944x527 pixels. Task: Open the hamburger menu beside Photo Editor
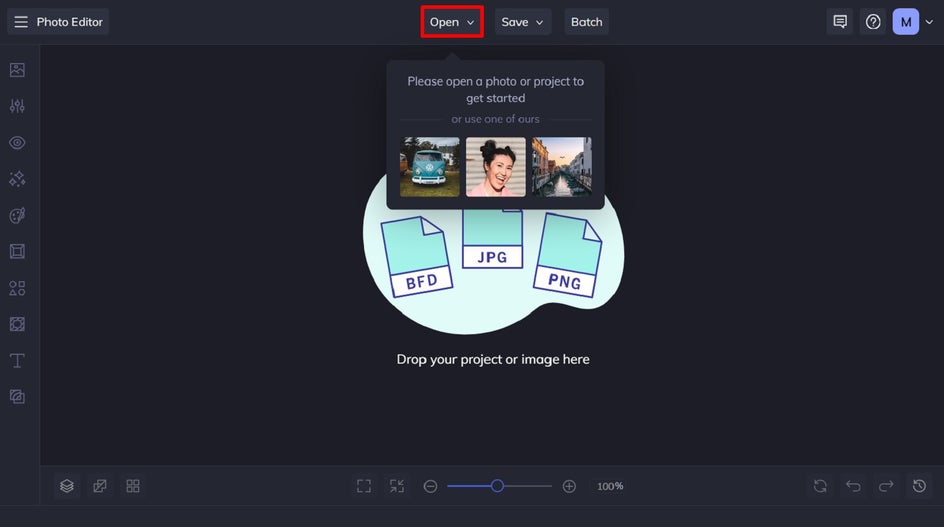coord(21,22)
